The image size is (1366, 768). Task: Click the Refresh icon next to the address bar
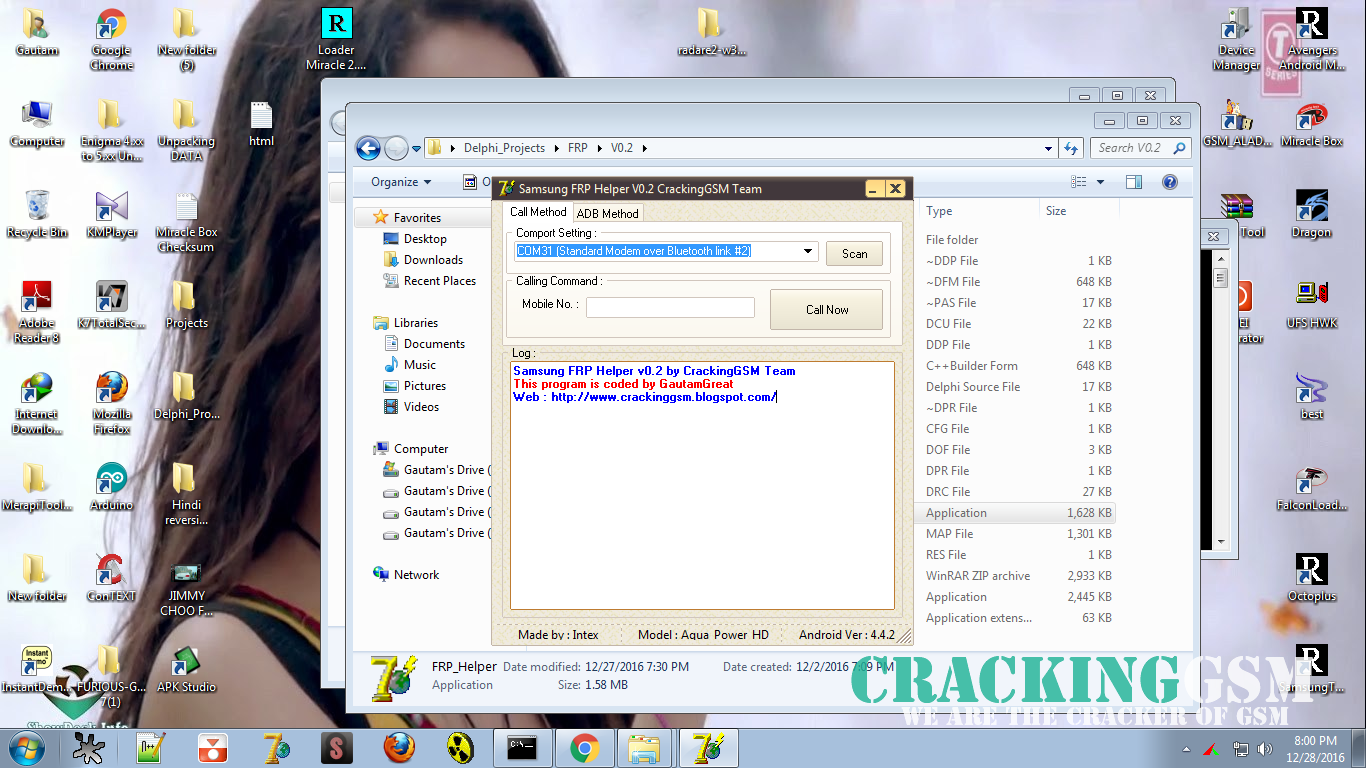pos(1069,147)
